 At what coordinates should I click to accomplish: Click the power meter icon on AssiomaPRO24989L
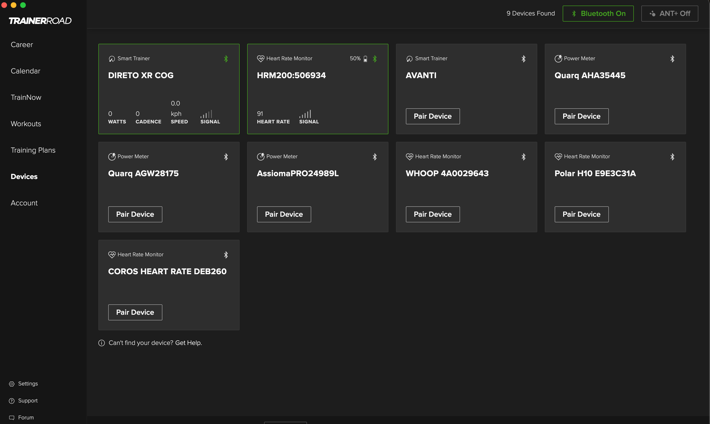(x=261, y=157)
